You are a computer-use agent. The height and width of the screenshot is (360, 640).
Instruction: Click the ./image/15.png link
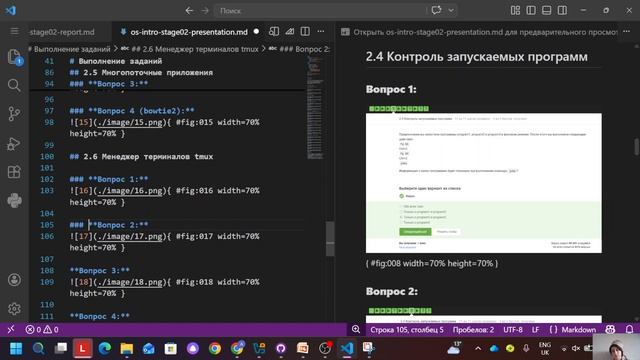coord(130,122)
